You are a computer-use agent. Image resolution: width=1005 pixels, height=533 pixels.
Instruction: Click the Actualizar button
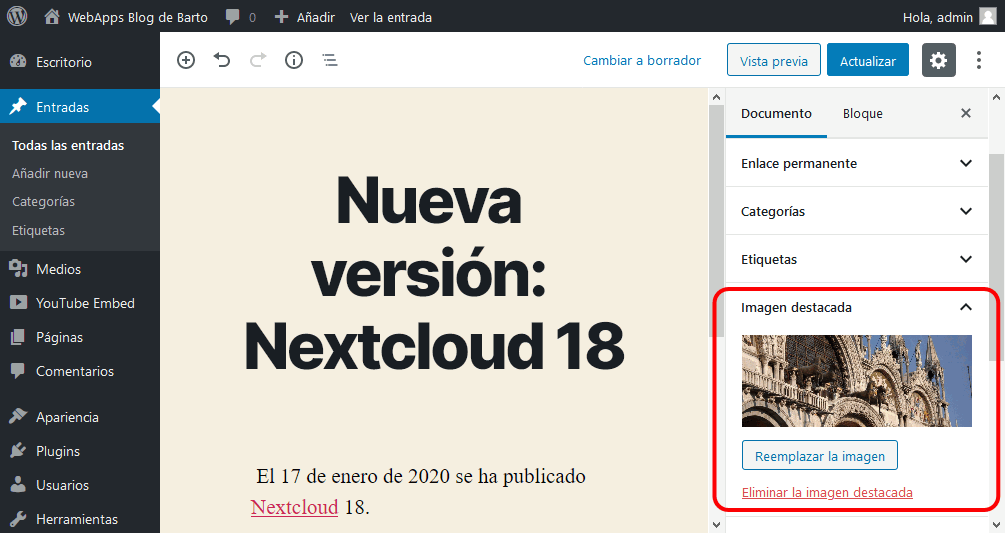(x=868, y=60)
